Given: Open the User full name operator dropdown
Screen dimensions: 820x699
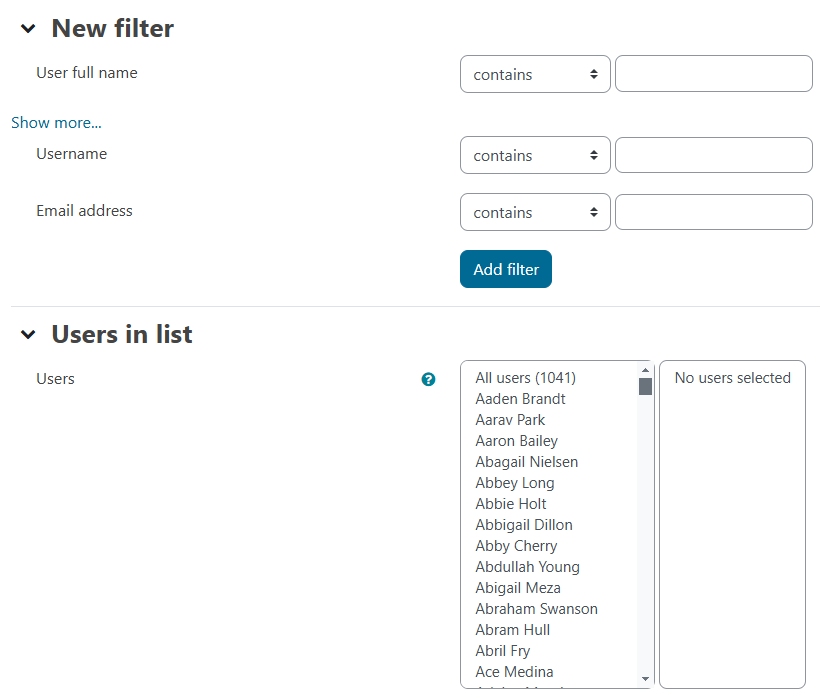Looking at the screenshot, I should tap(535, 74).
